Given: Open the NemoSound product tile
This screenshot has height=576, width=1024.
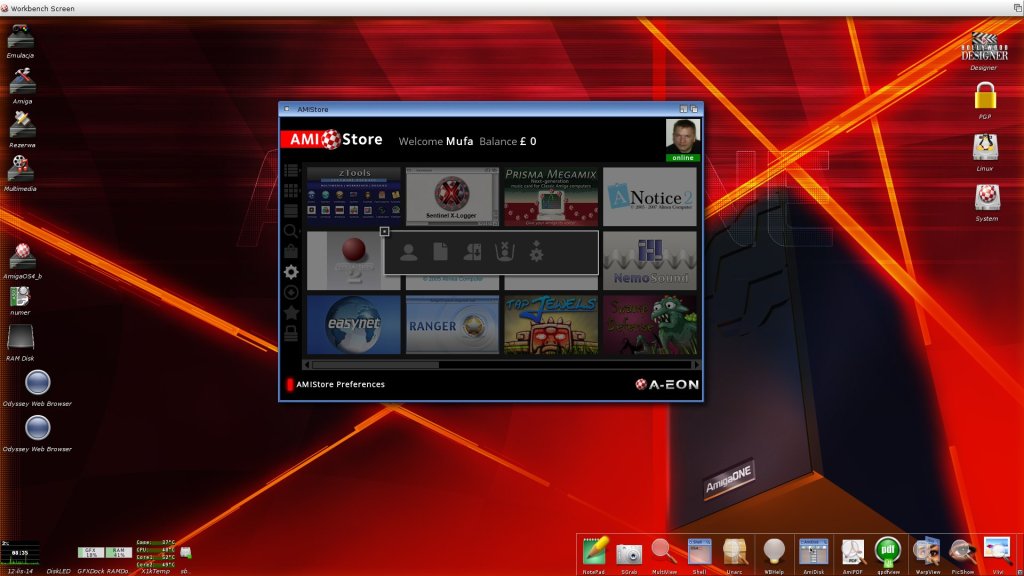Looking at the screenshot, I should tap(650, 261).
